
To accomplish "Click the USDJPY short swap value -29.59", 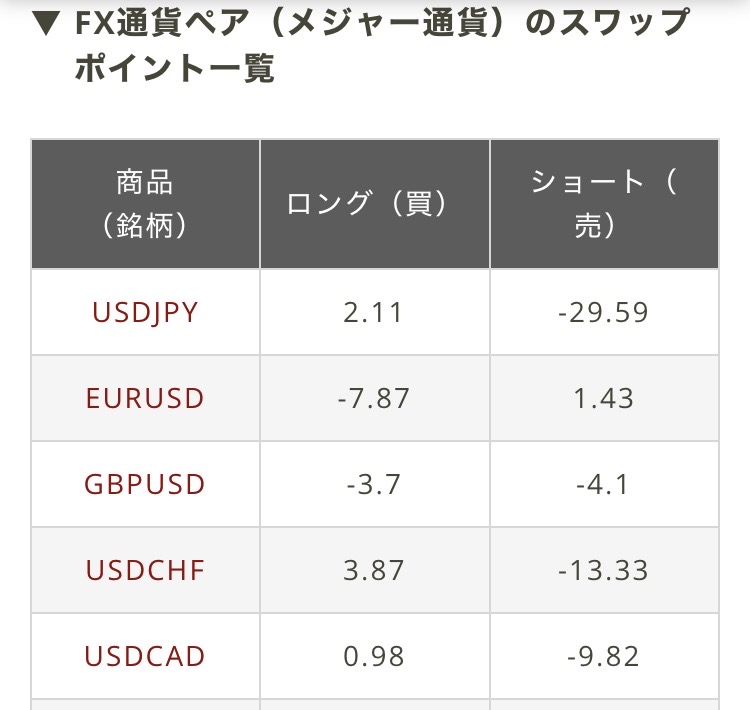I will coord(604,313).
